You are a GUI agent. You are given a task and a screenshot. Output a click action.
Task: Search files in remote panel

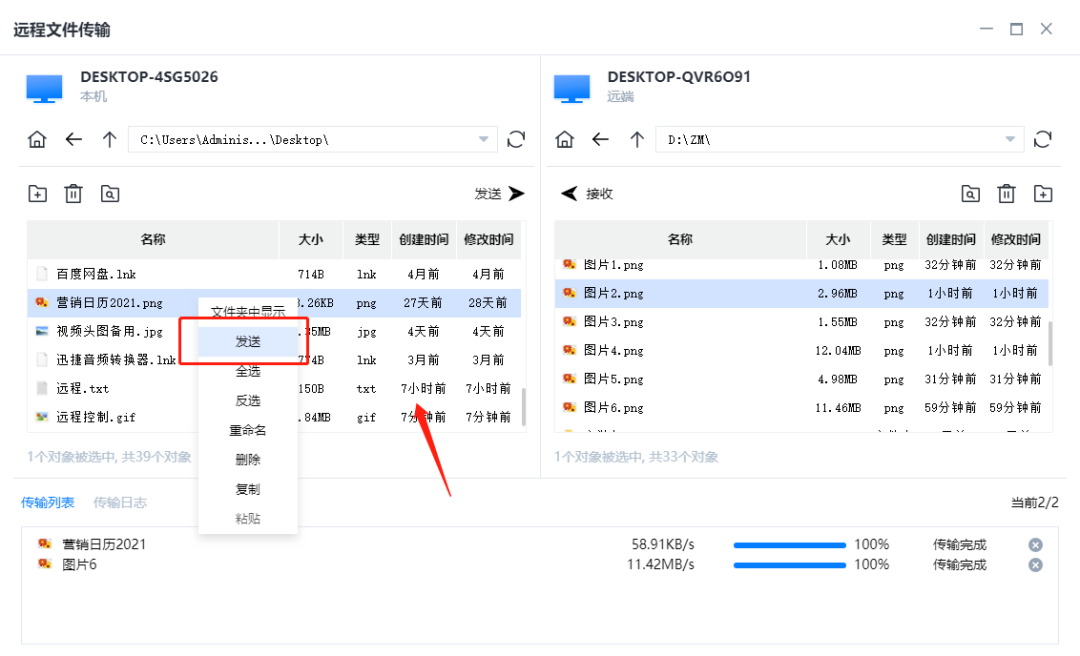pyautogui.click(x=970, y=194)
